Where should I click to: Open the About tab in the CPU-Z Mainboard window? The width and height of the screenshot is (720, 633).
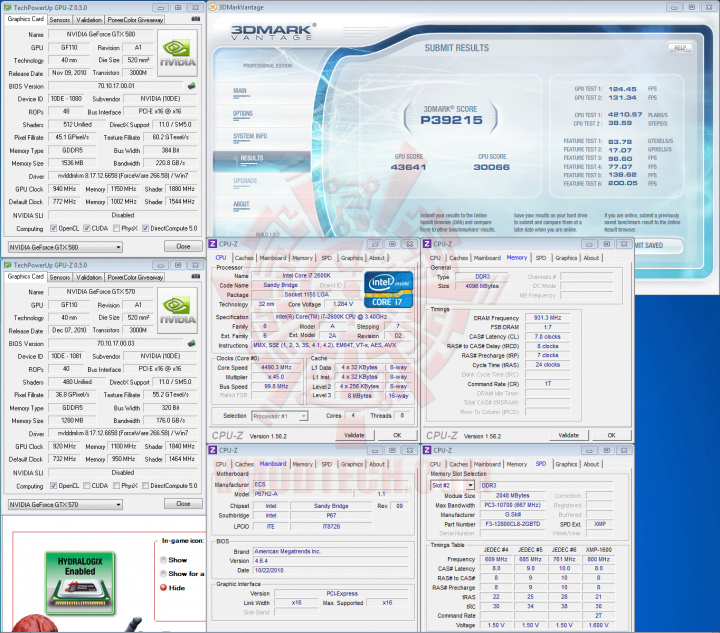pos(377,464)
